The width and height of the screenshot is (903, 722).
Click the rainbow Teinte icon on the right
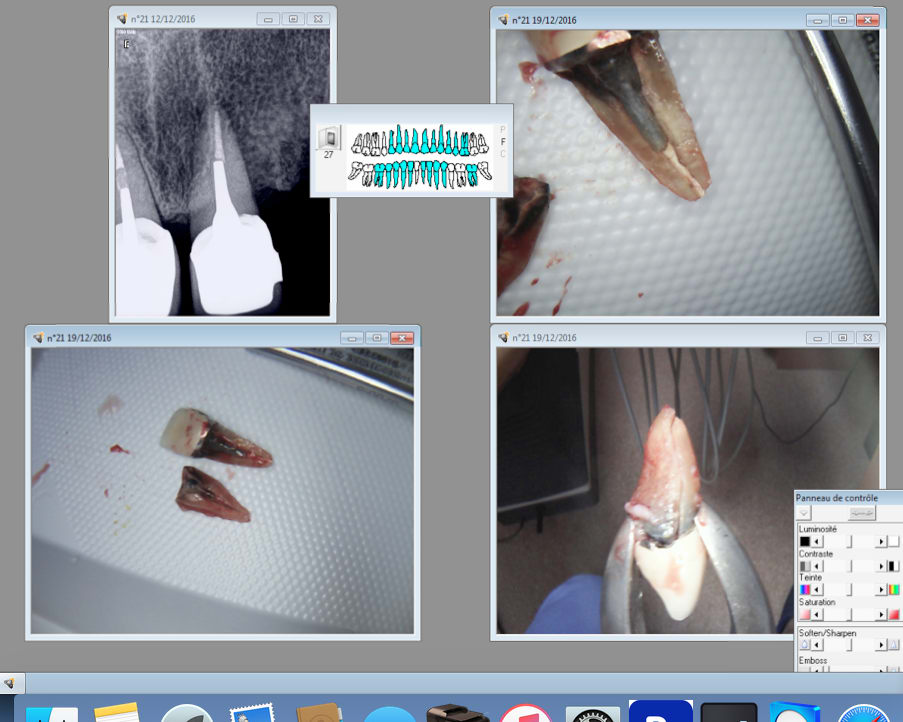(x=894, y=590)
